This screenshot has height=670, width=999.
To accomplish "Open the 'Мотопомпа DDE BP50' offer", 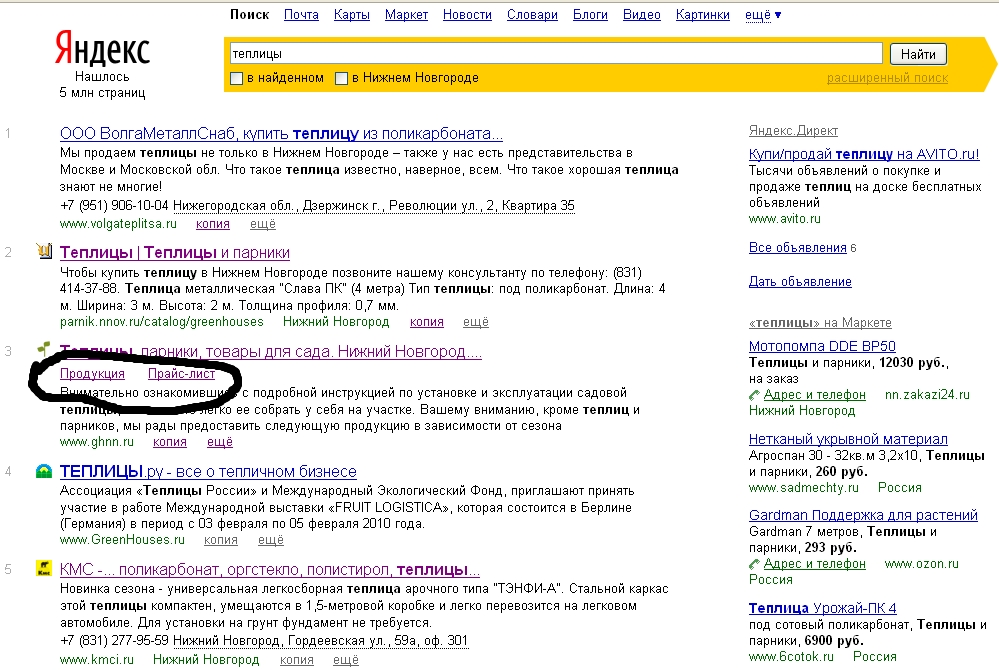I will (x=823, y=346).
